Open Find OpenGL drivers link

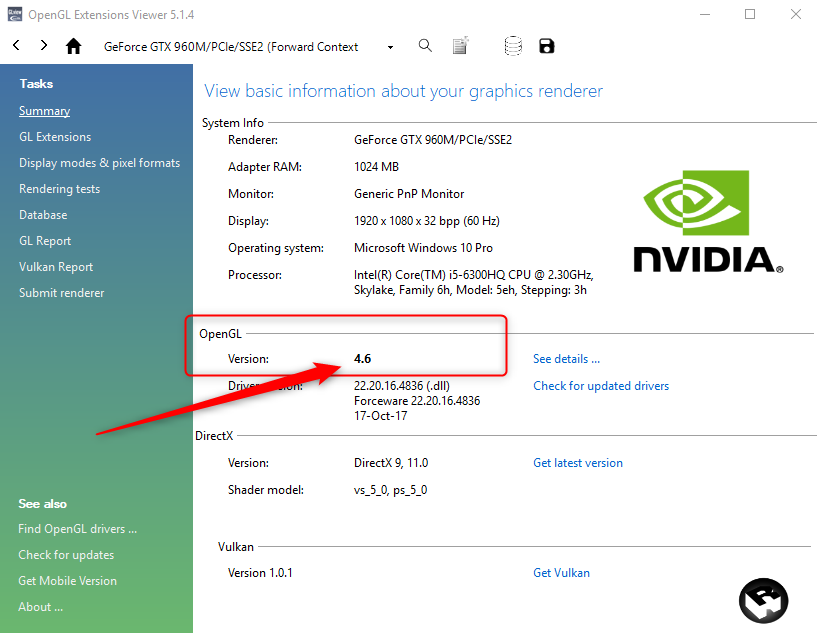click(x=77, y=529)
